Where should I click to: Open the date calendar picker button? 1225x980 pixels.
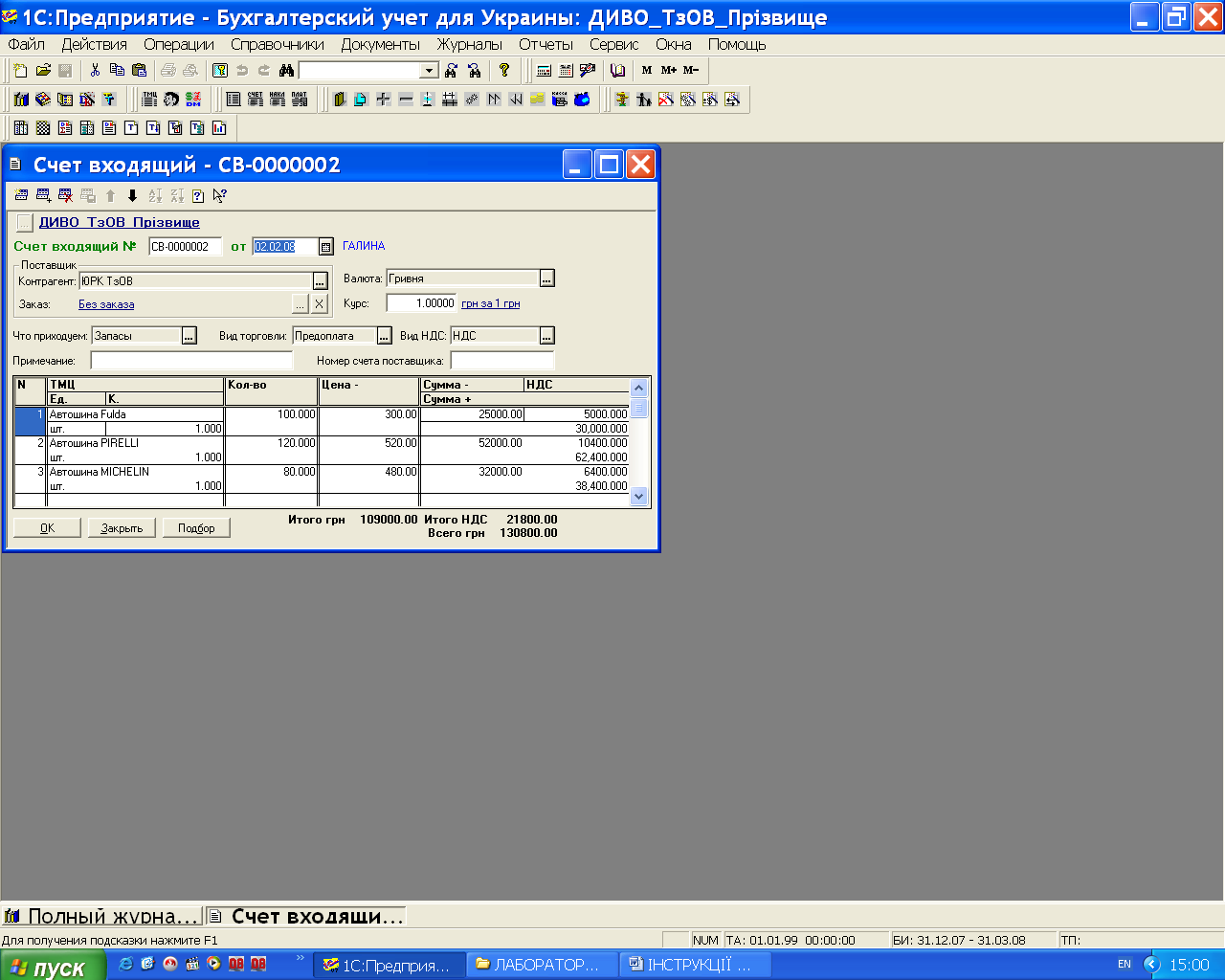click(x=325, y=247)
